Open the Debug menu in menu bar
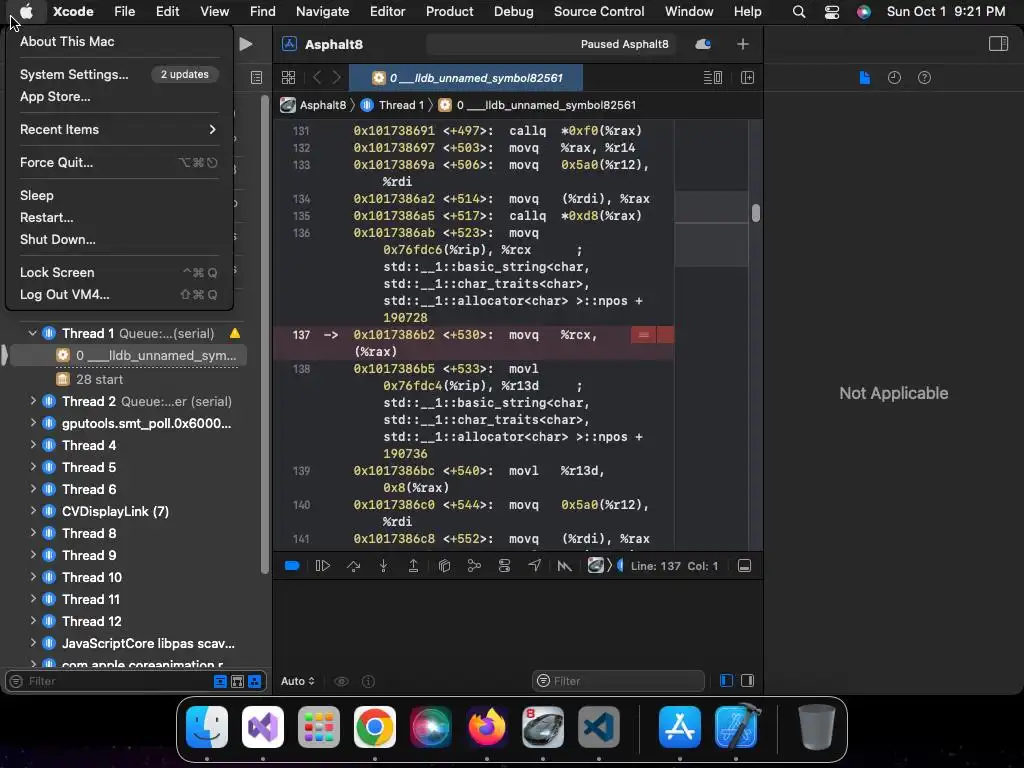This screenshot has height=768, width=1024. click(513, 11)
